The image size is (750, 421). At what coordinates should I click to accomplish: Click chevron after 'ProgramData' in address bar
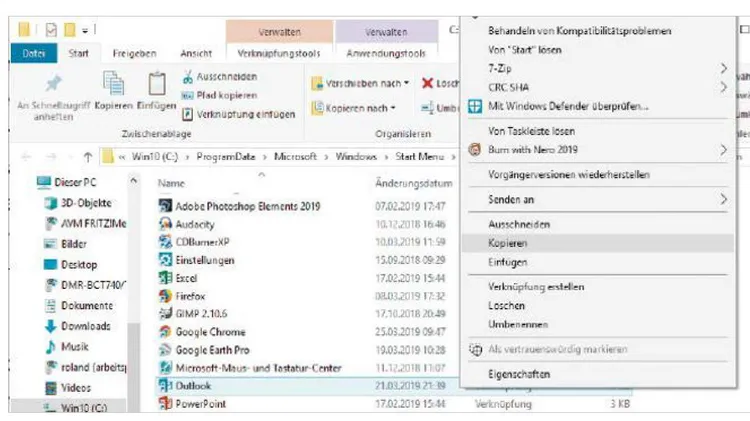point(265,157)
